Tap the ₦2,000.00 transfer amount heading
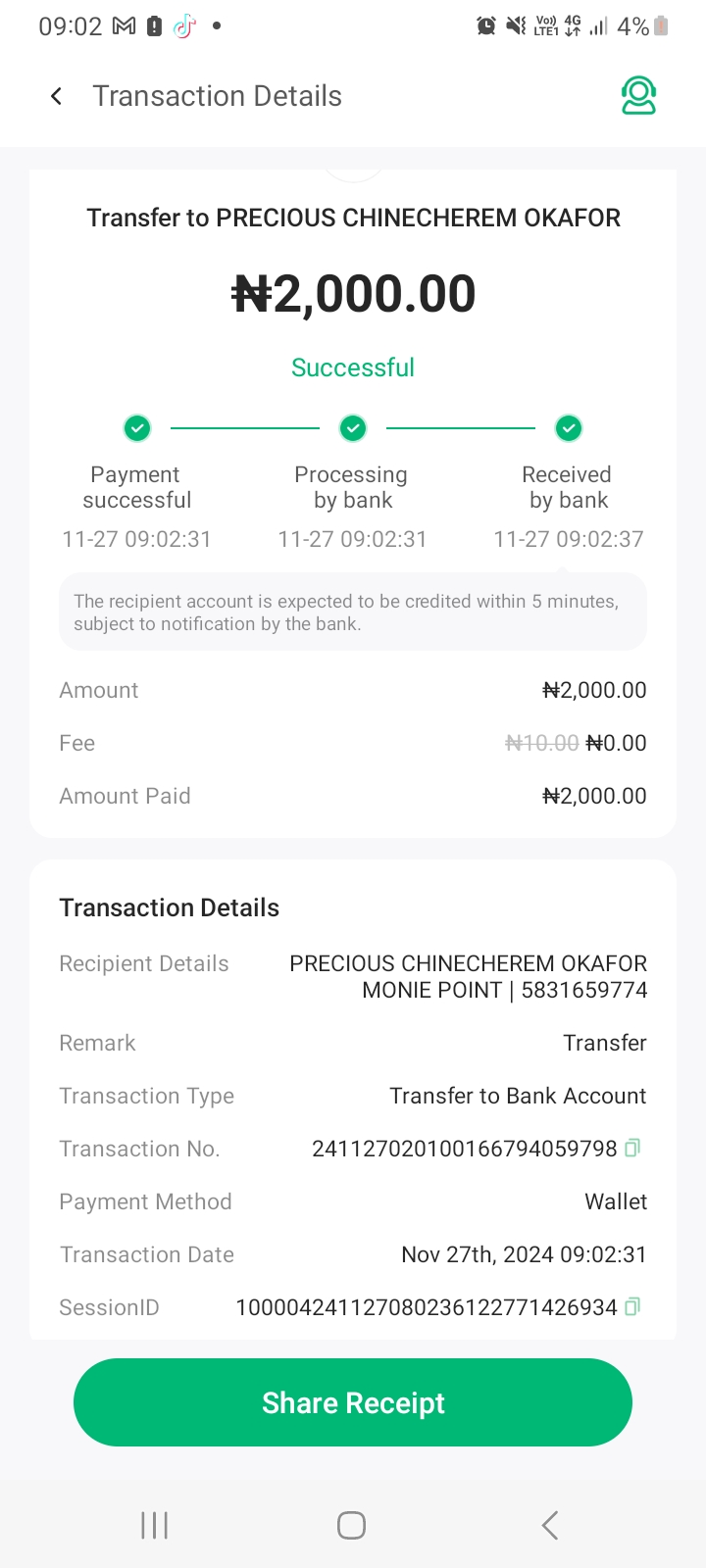The width and height of the screenshot is (706, 1568). coord(353,294)
